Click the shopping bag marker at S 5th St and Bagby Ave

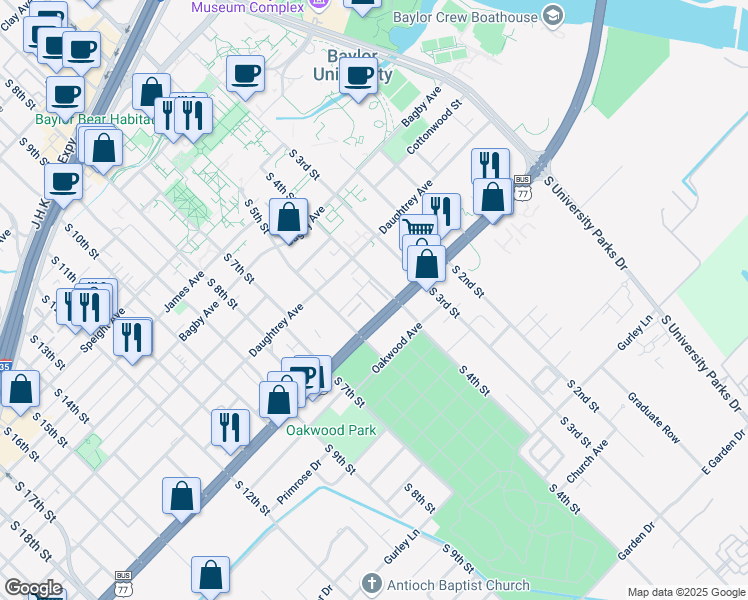pyautogui.click(x=288, y=217)
